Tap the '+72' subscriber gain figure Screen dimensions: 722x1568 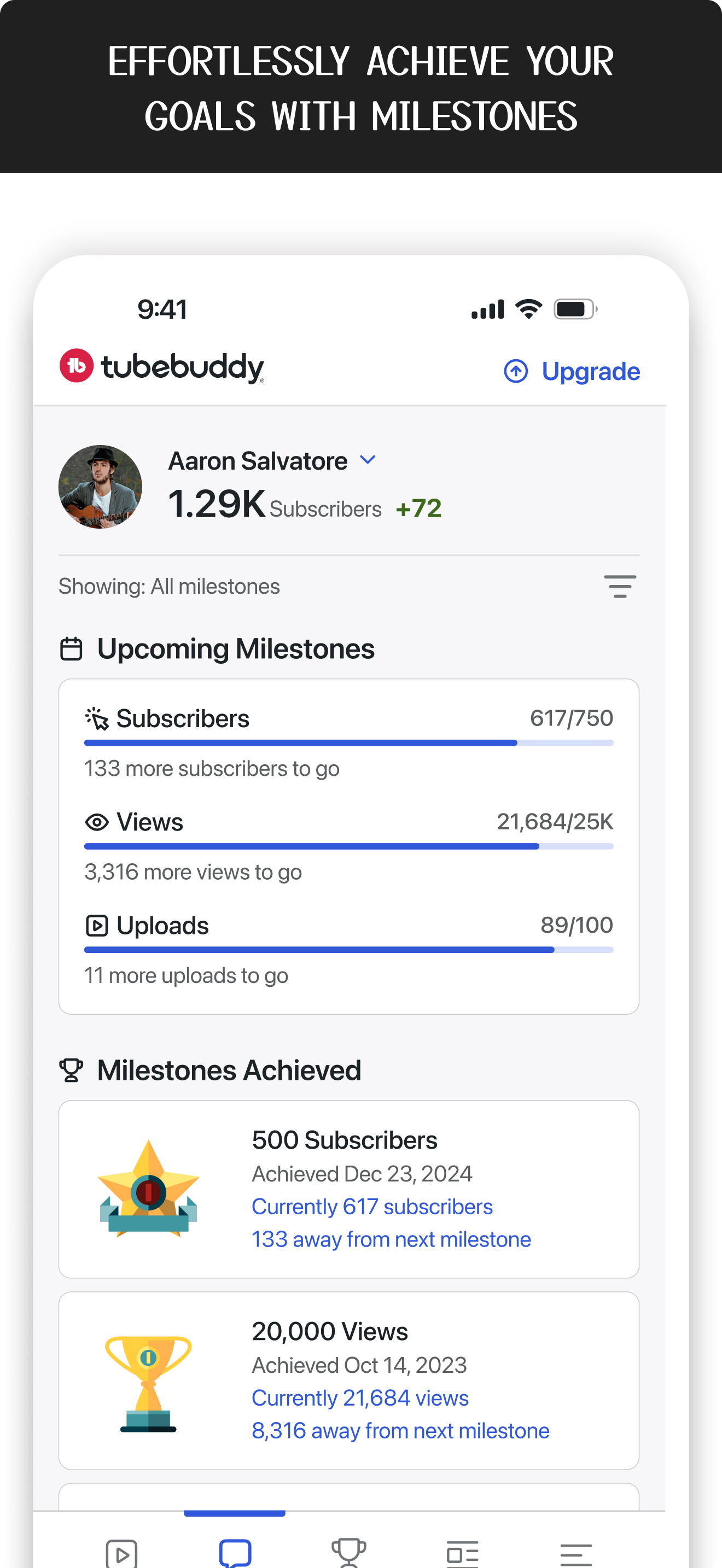419,508
